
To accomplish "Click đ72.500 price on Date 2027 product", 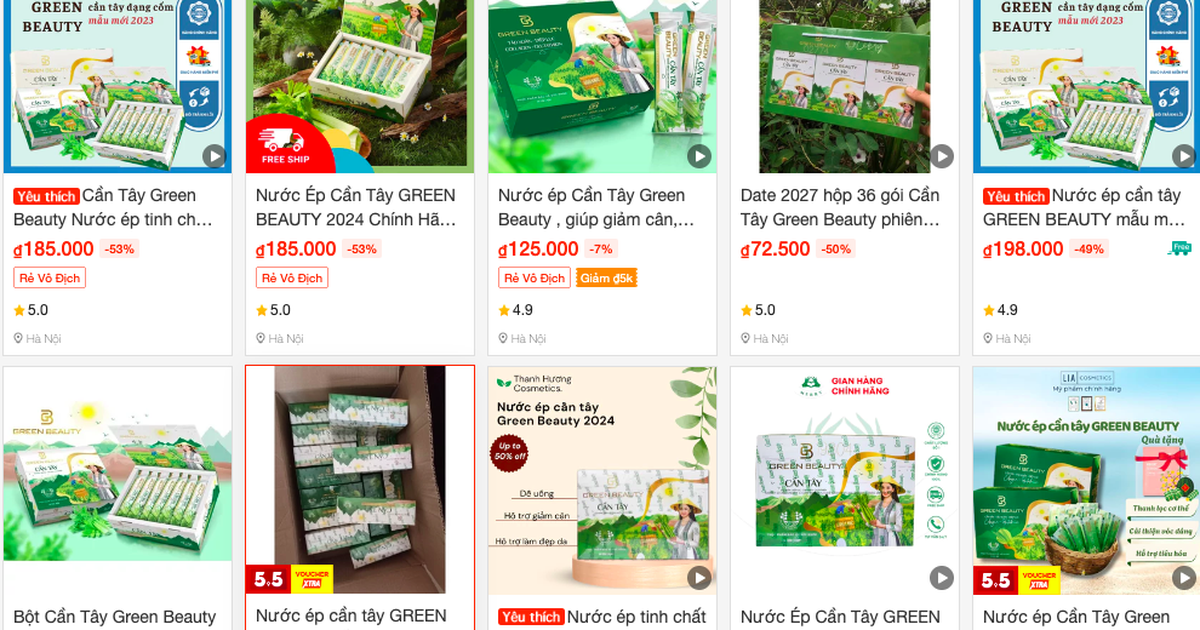I will [x=775, y=249].
